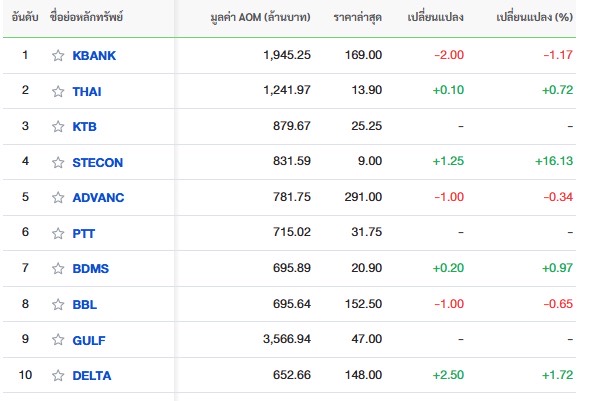Screen dimensions: 589x401
Task: Toggle the favorite star for KBANK
Action: 58,56
